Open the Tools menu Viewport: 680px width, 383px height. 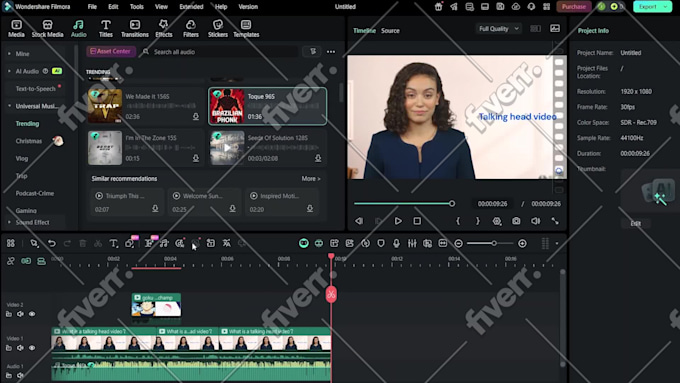(x=137, y=7)
